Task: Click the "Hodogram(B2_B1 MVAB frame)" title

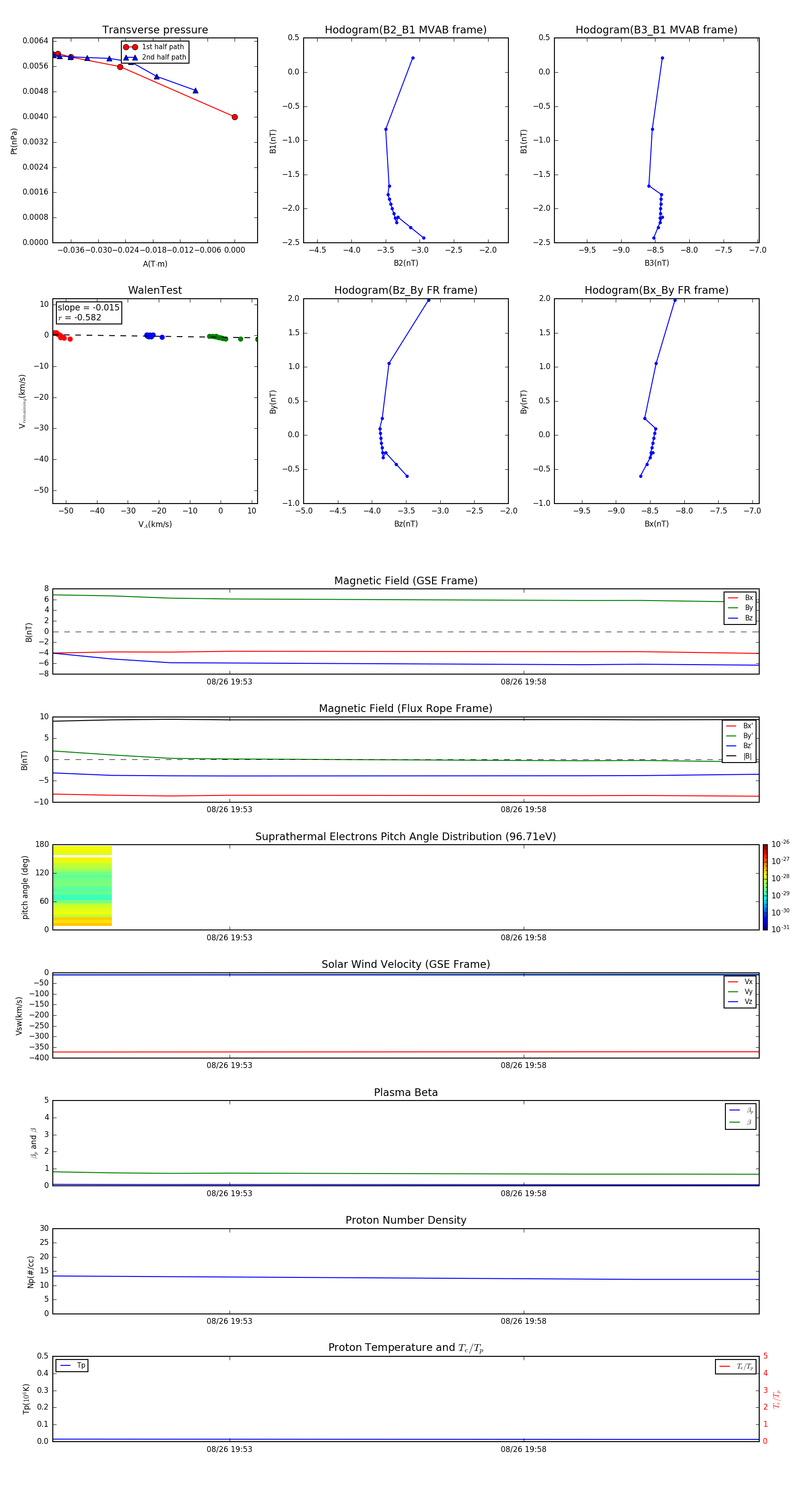Action: coord(406,29)
